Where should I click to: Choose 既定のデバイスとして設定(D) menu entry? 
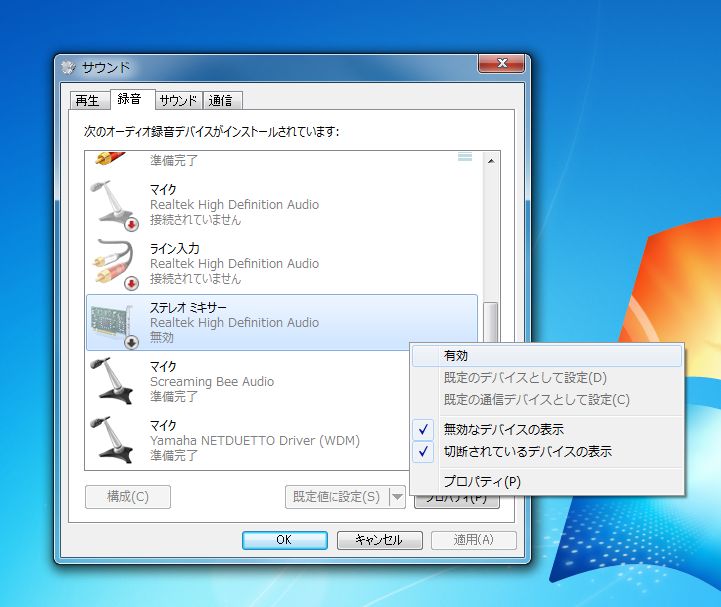(x=546, y=378)
